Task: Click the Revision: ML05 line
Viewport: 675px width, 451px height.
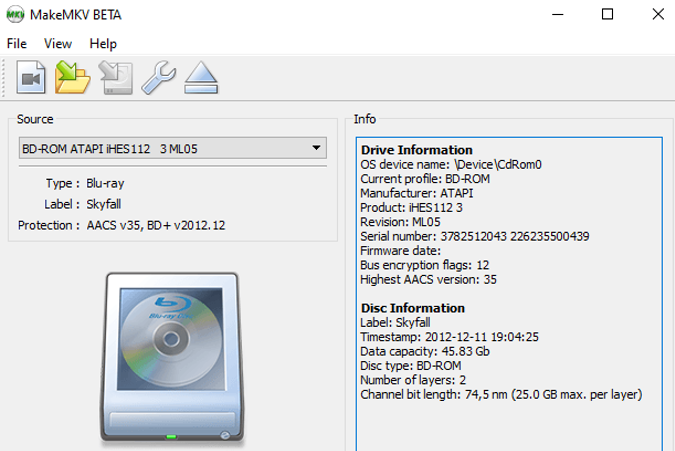Action: (x=400, y=222)
